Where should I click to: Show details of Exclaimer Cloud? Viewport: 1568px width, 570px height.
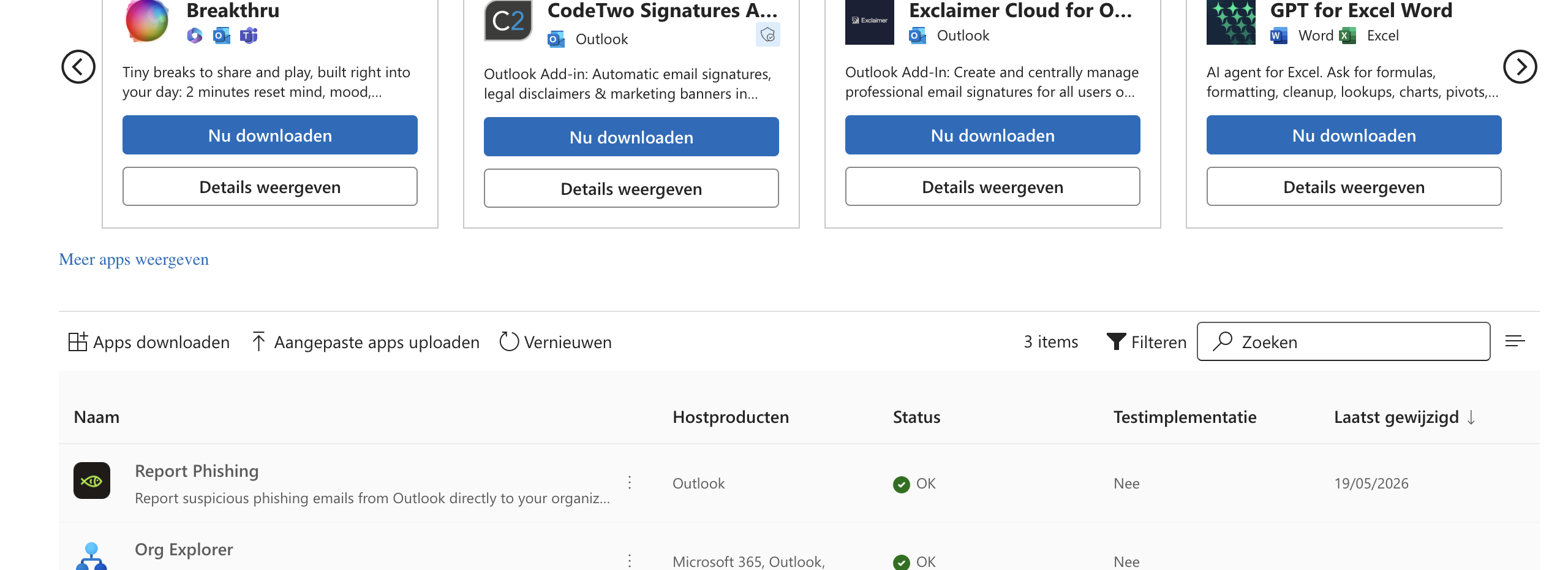pos(993,186)
